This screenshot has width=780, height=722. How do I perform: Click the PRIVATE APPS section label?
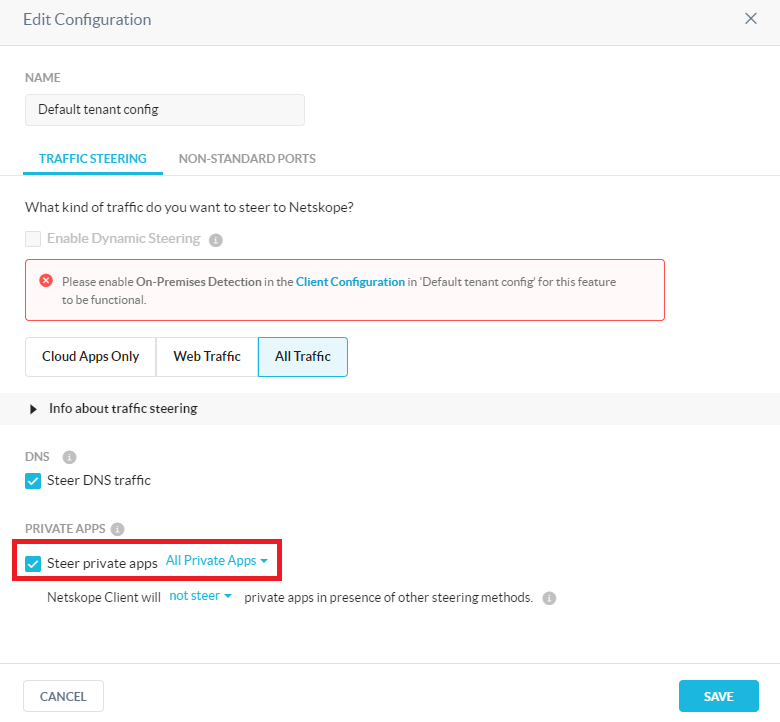[65, 529]
